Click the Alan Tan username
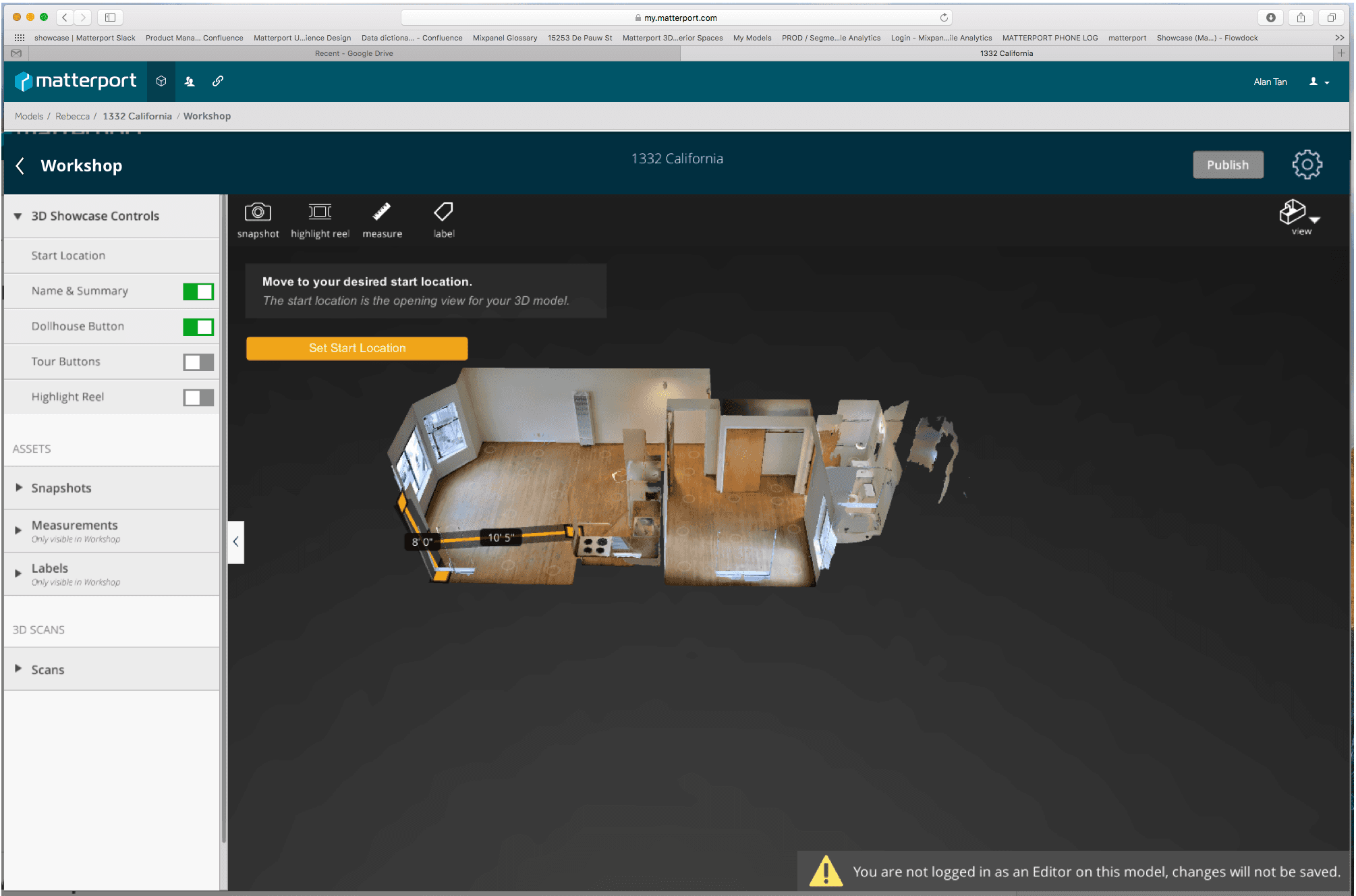This screenshot has height=896, width=1356. [x=1270, y=82]
